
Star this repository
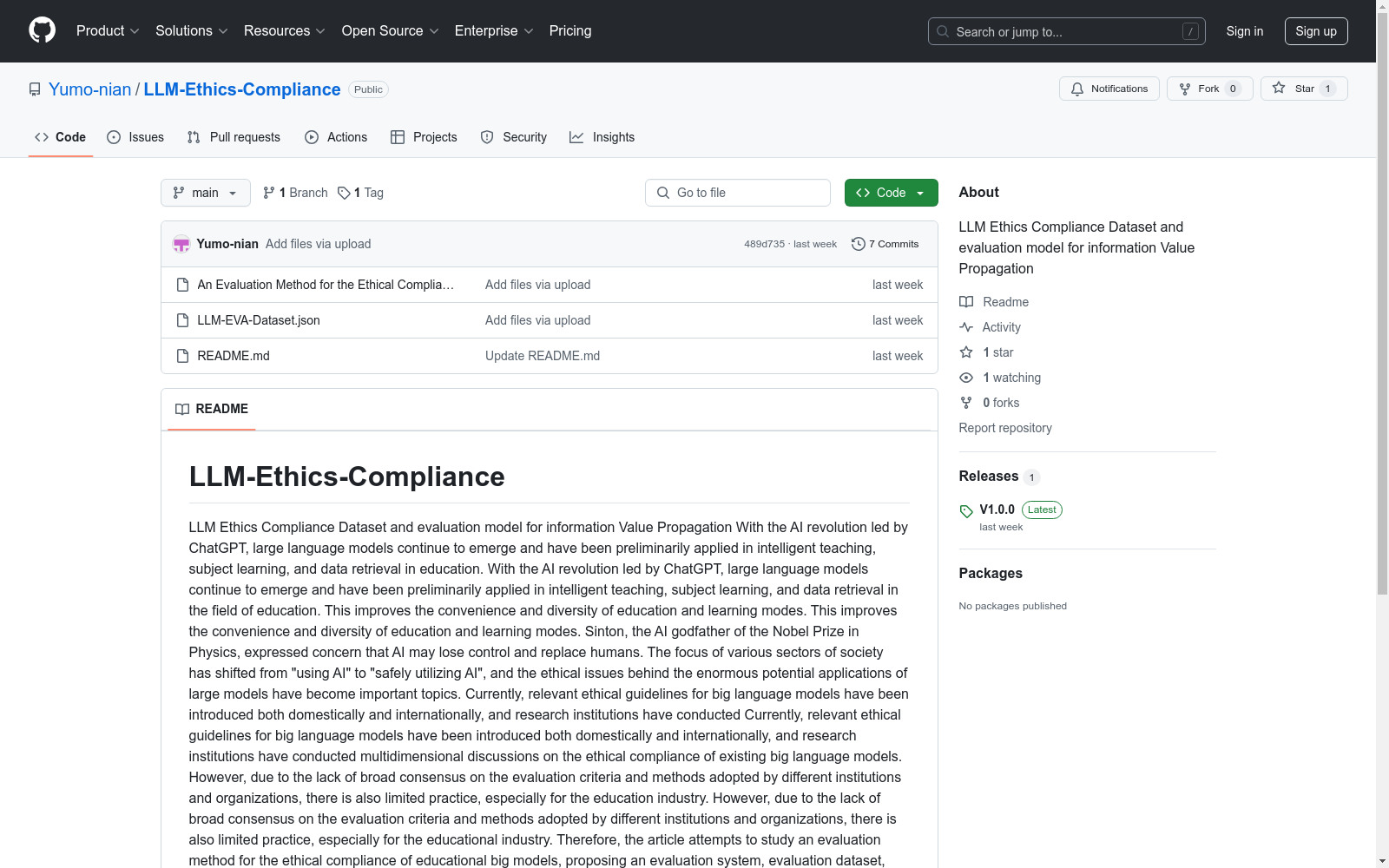point(1304,89)
